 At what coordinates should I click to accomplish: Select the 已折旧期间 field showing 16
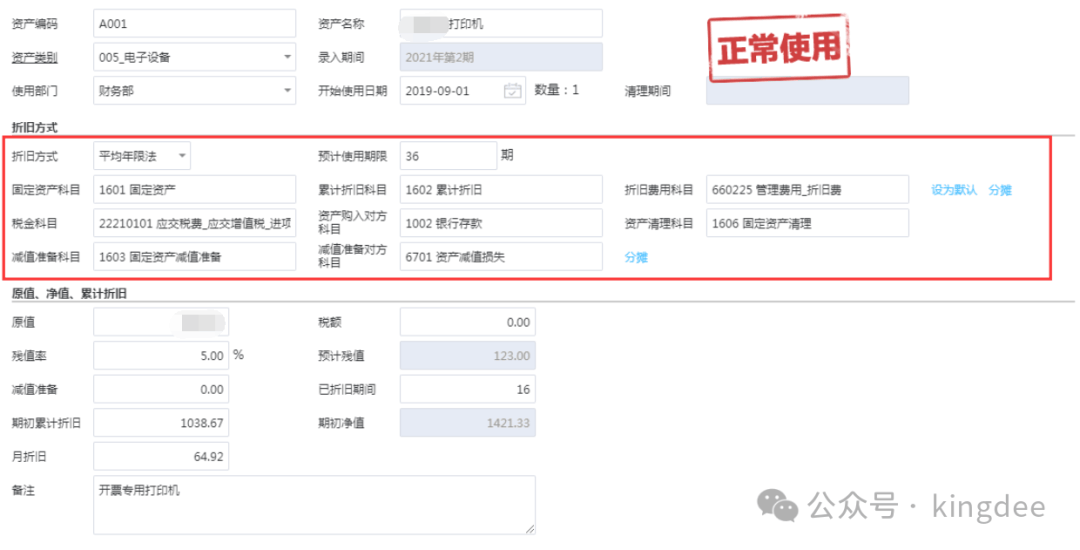click(x=466, y=389)
